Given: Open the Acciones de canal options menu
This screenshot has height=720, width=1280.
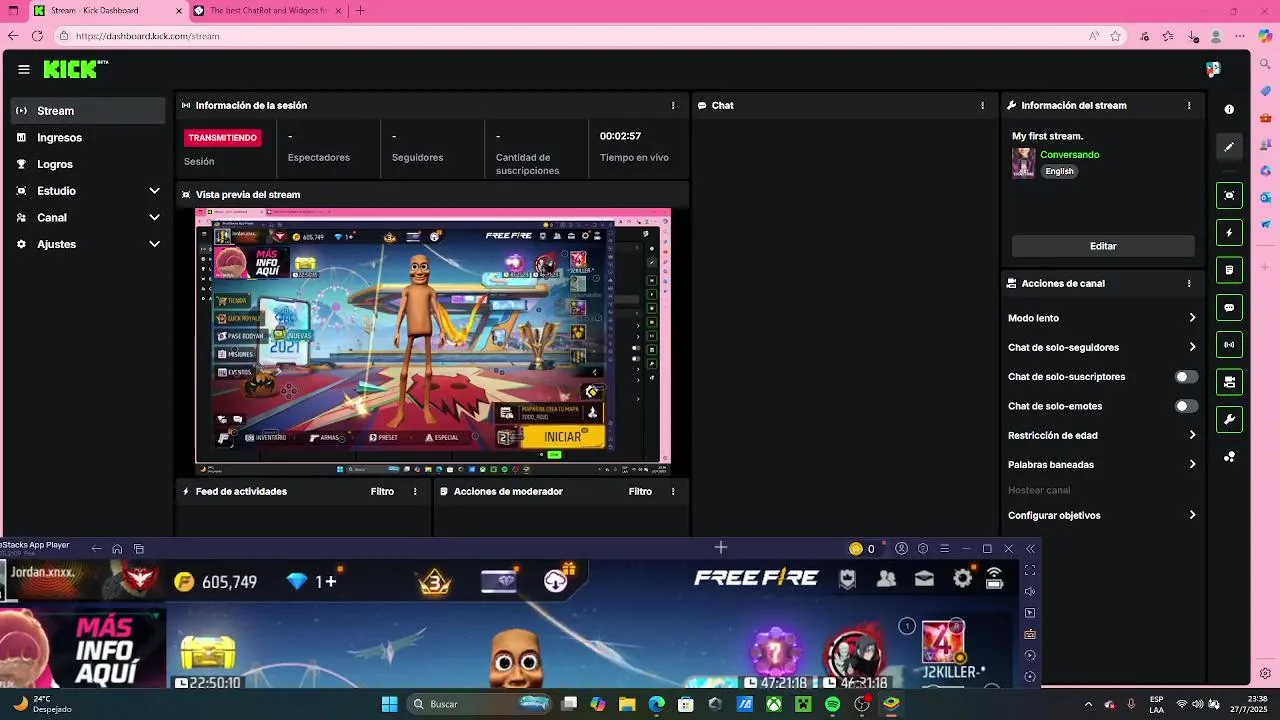Looking at the screenshot, I should point(1189,283).
